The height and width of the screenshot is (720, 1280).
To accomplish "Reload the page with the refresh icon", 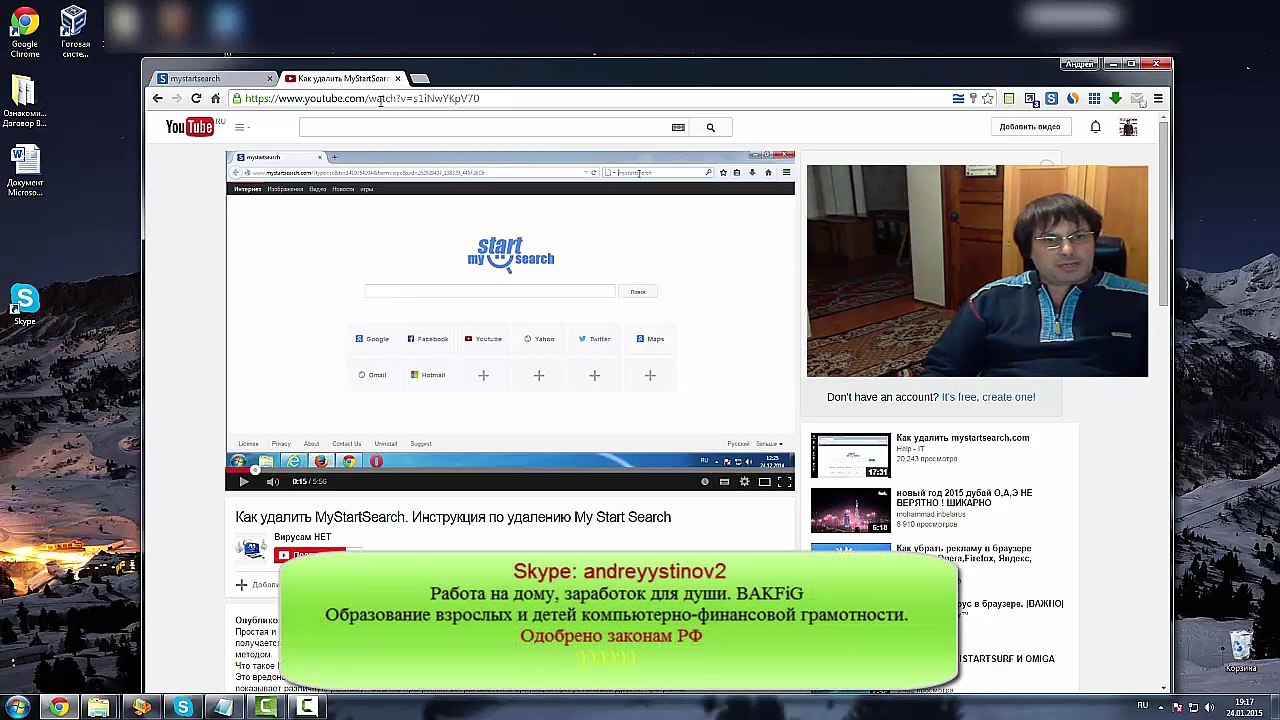I will click(196, 98).
